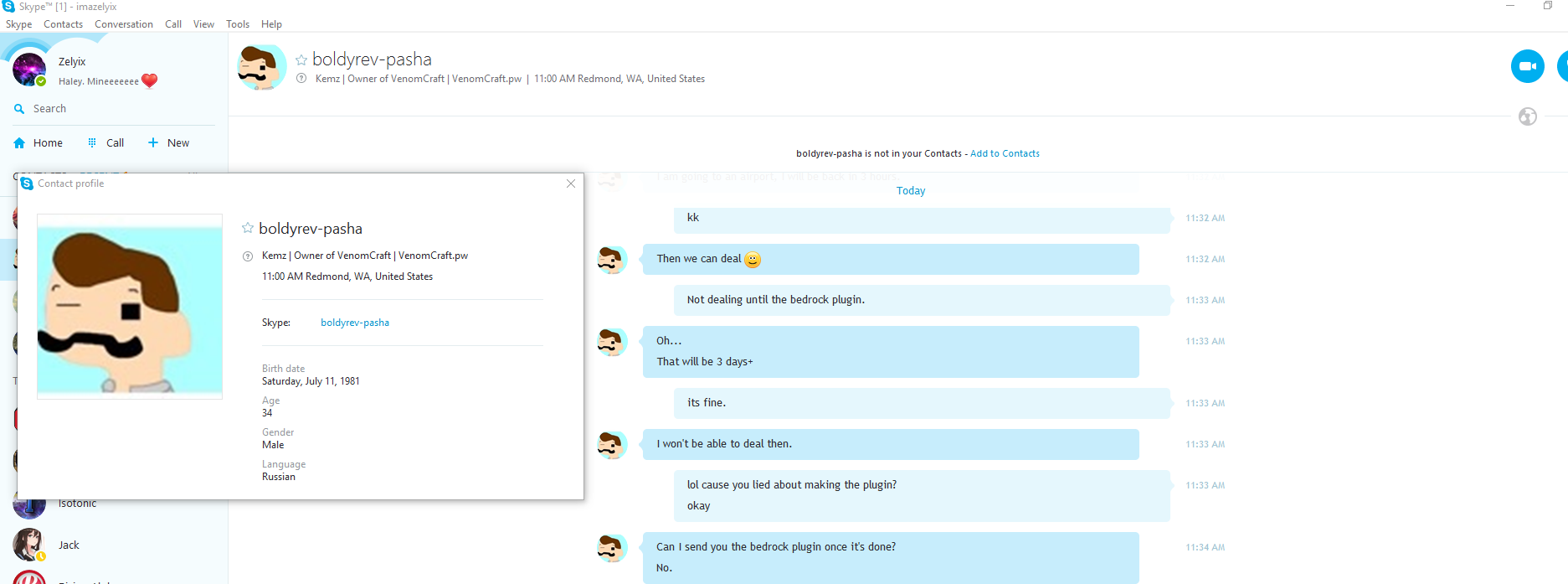Click the large profile picture in the Contact profile
The width and height of the screenshot is (1568, 584).
point(130,306)
